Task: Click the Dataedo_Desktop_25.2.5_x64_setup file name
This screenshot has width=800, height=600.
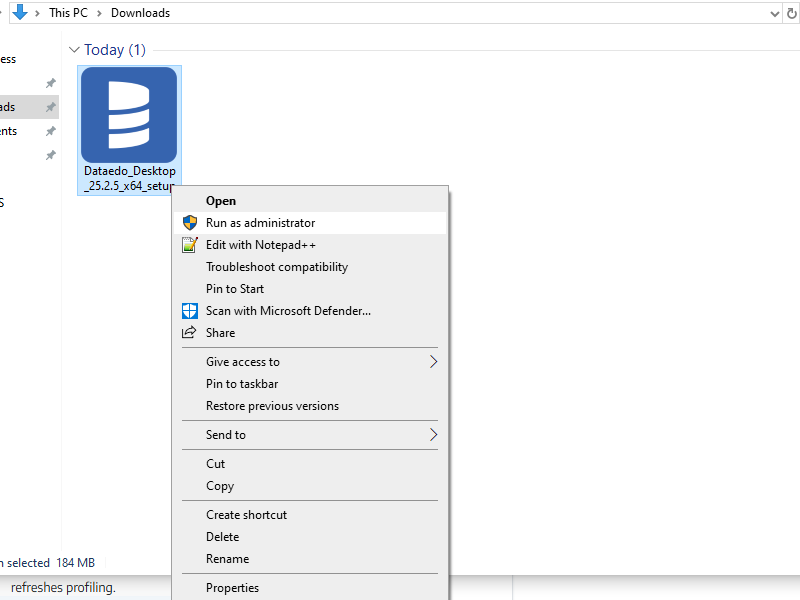Action: coord(130,178)
